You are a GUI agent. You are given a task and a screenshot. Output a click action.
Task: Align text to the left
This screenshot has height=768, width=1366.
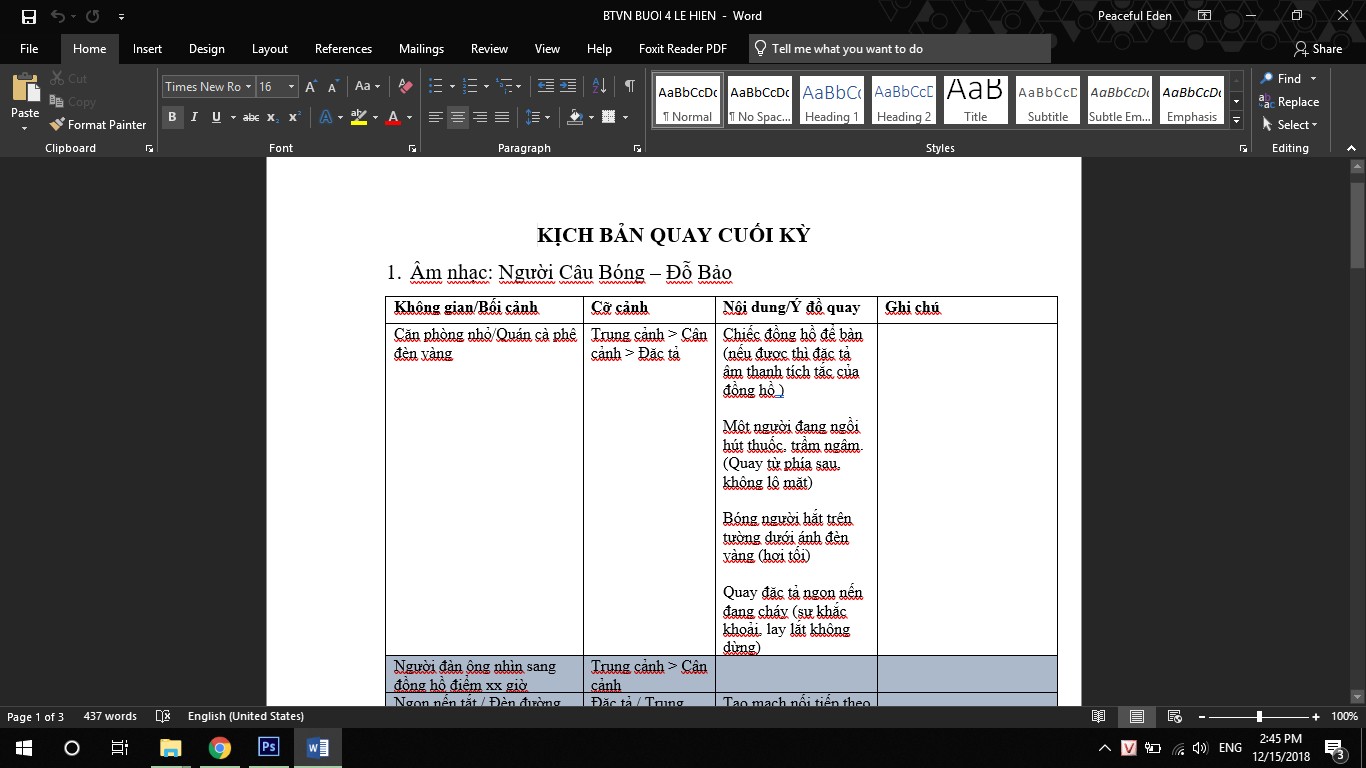click(x=435, y=117)
